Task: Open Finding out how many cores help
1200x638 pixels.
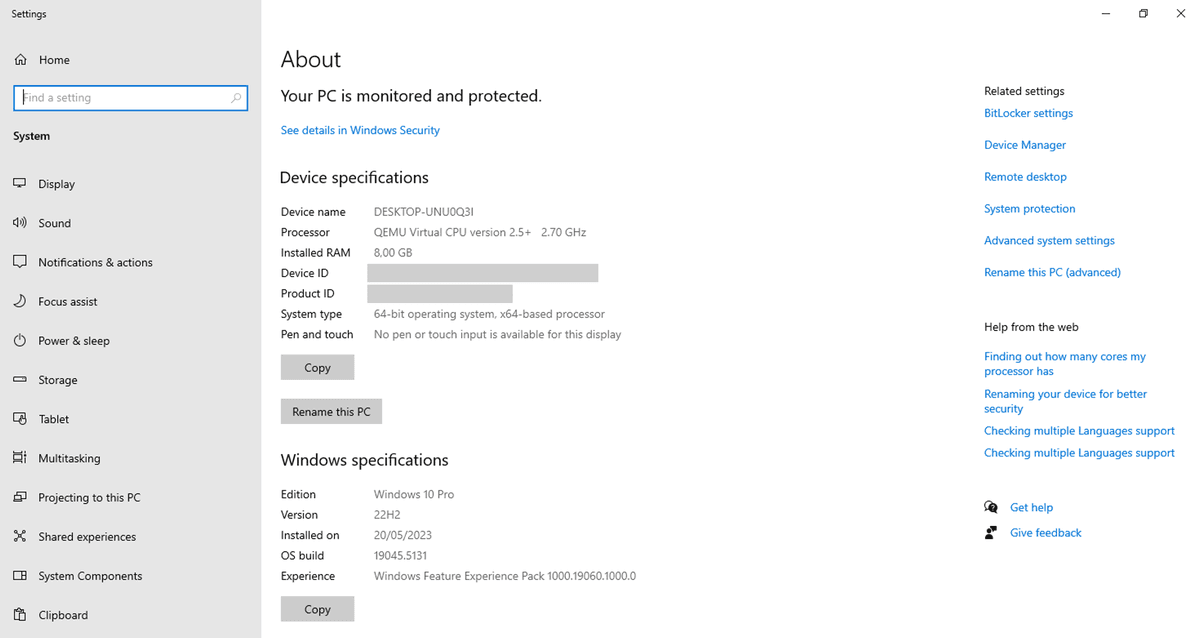Action: point(1065,364)
